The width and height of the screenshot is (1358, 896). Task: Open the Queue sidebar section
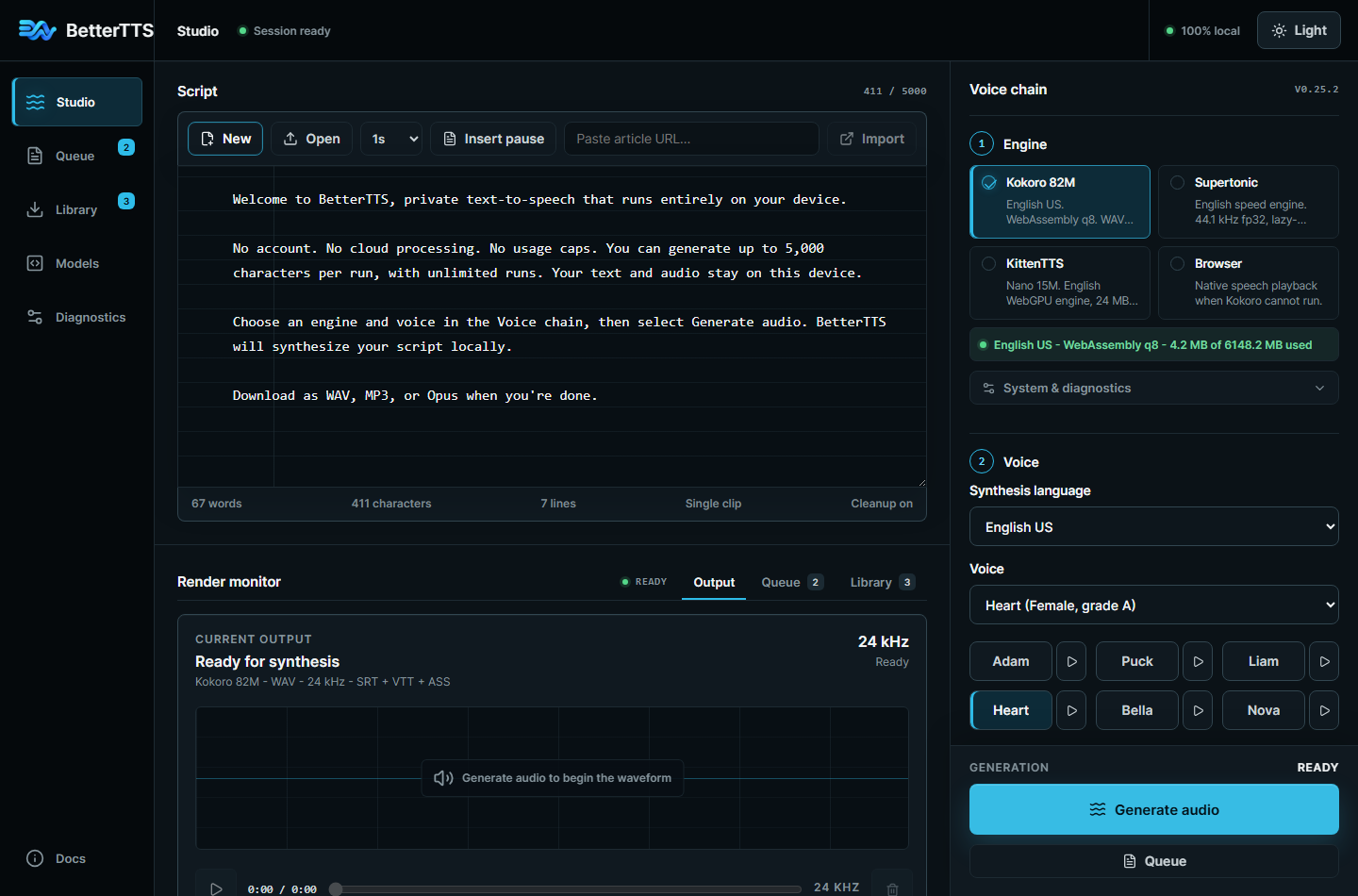[77, 156]
